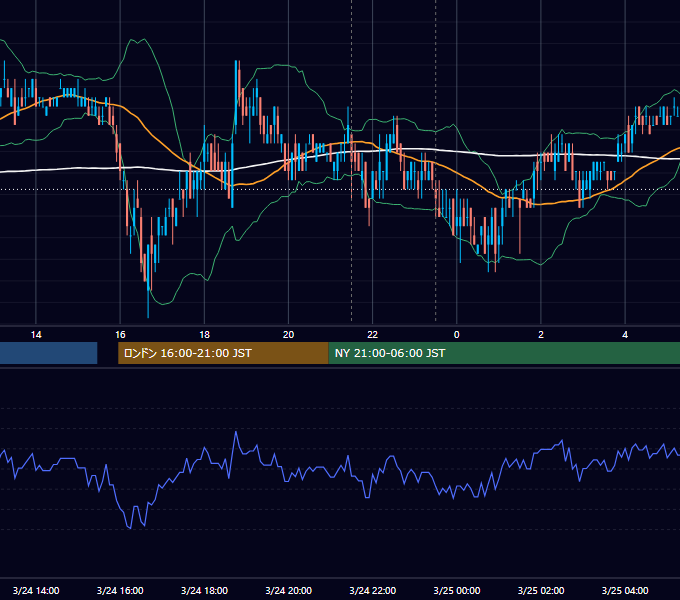Click the 3/25 02:00 date label
Viewport: 680px width, 600px height.
tap(541, 590)
